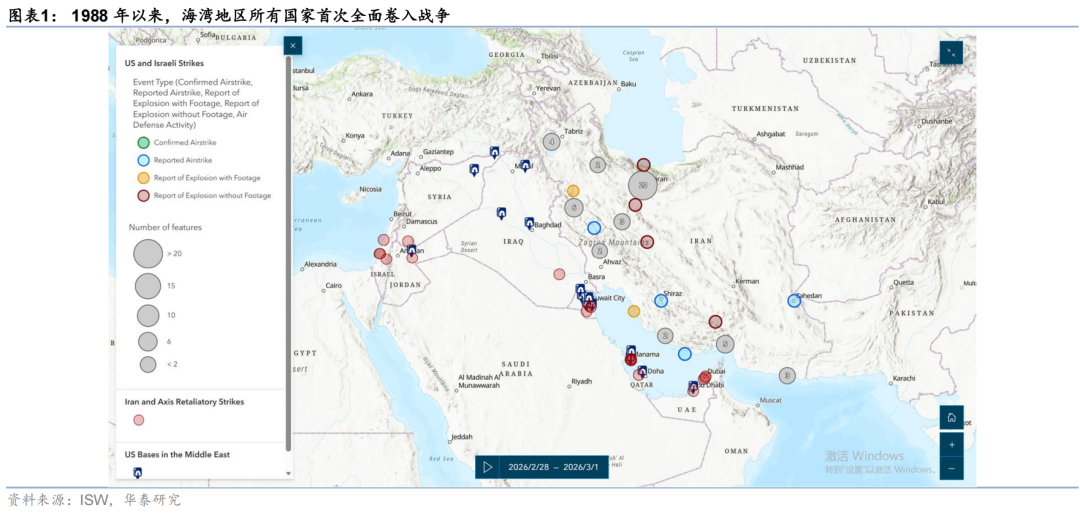
Task: Click the legend panel vertical scrollbar
Action: [289, 250]
